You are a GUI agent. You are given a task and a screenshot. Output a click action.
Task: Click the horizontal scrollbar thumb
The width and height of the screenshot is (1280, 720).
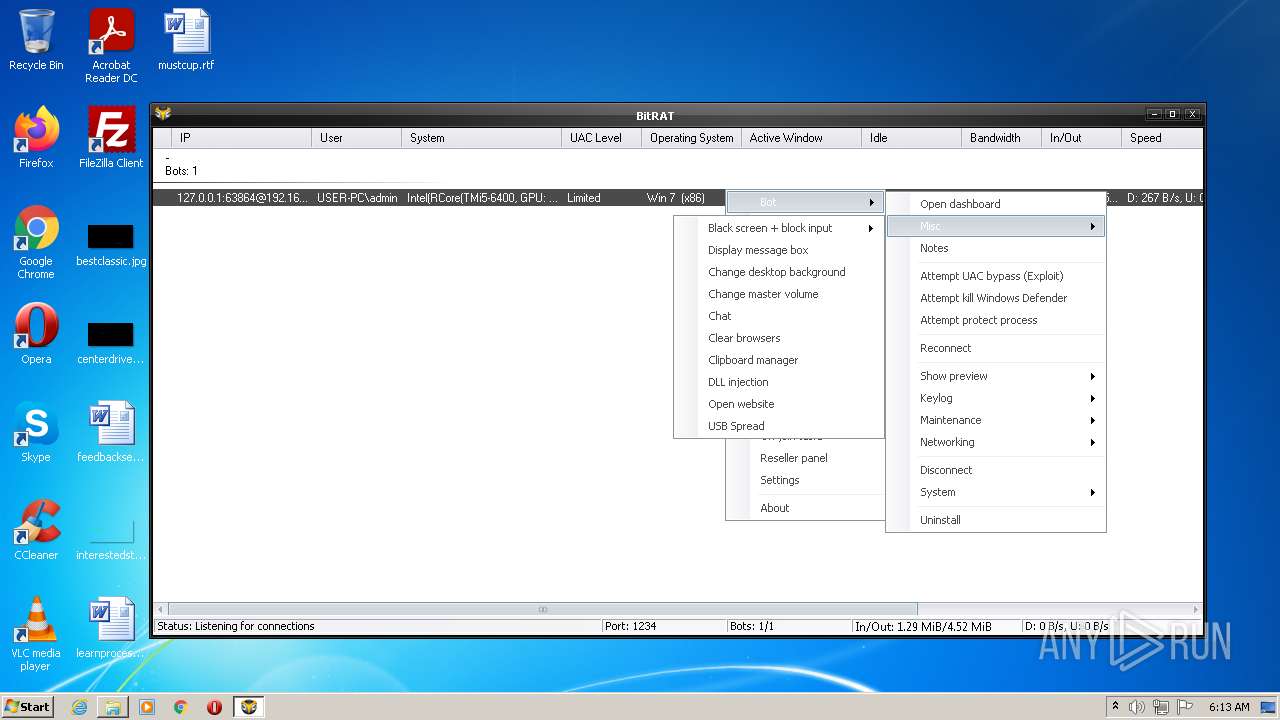click(543, 609)
